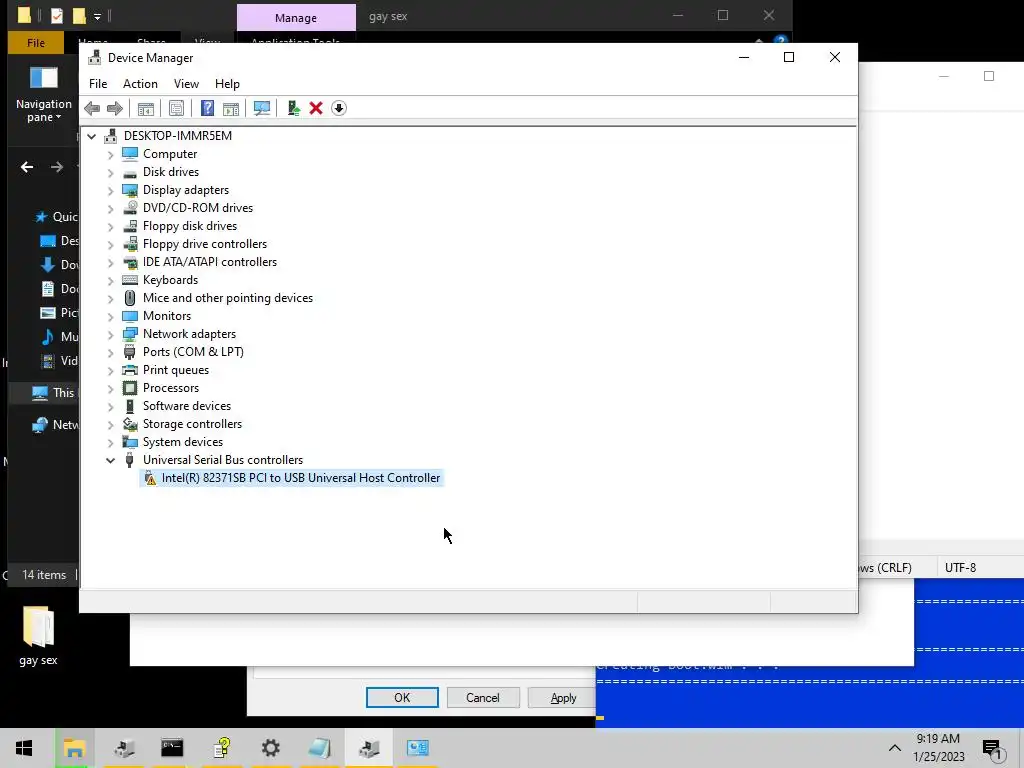Click the DVD/CD-ROM drives disc icon
Screen dimensions: 1024x768
130,208
